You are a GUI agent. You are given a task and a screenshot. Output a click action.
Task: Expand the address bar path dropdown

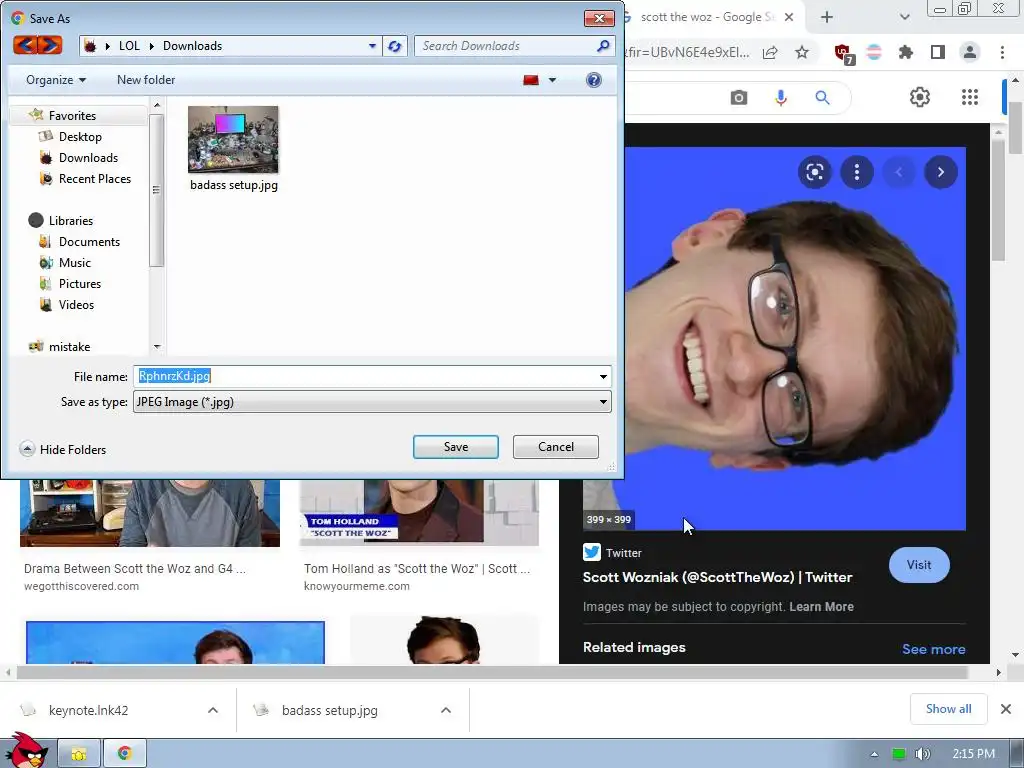coord(372,46)
